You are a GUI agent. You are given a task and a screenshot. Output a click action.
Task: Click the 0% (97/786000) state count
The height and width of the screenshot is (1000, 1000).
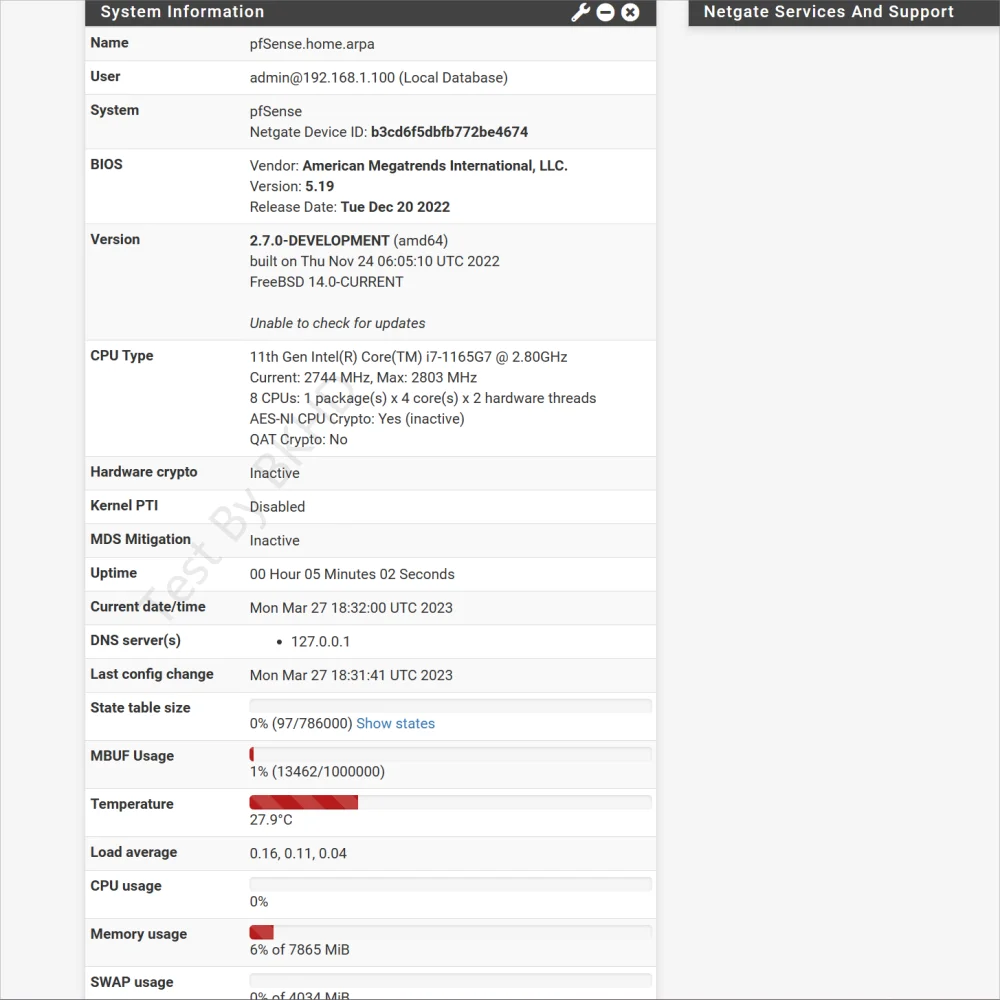(301, 723)
